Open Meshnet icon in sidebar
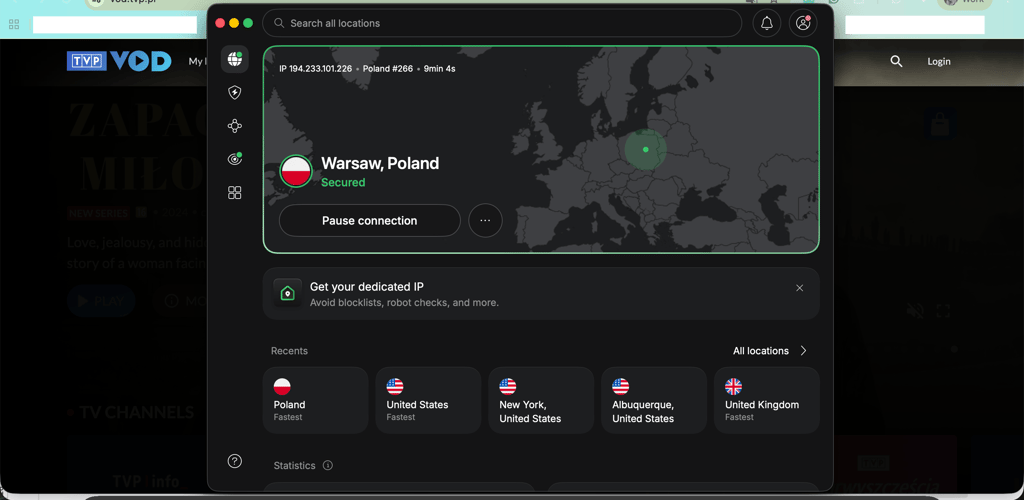Screen dimensions: 1024x500 [x=234, y=126]
